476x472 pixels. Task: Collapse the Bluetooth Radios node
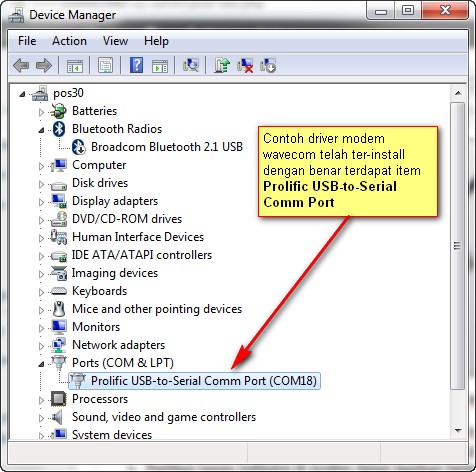(41, 130)
